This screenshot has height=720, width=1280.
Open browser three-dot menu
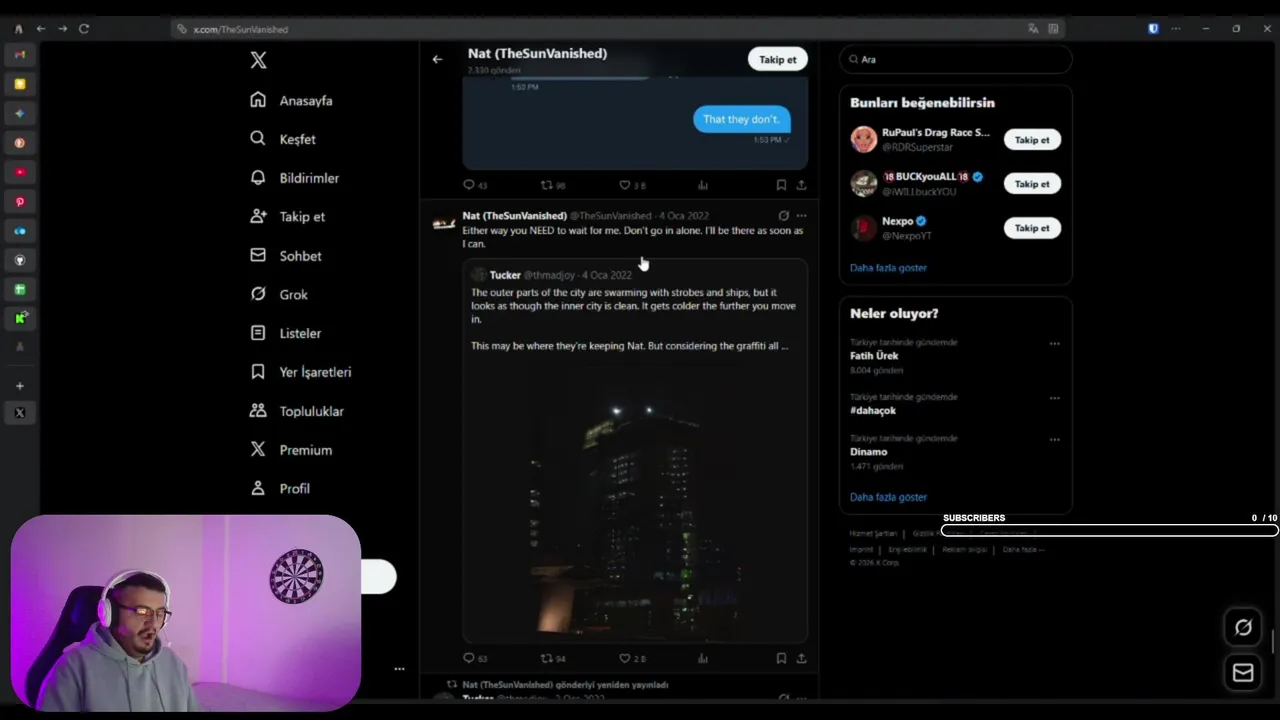[1176, 29]
